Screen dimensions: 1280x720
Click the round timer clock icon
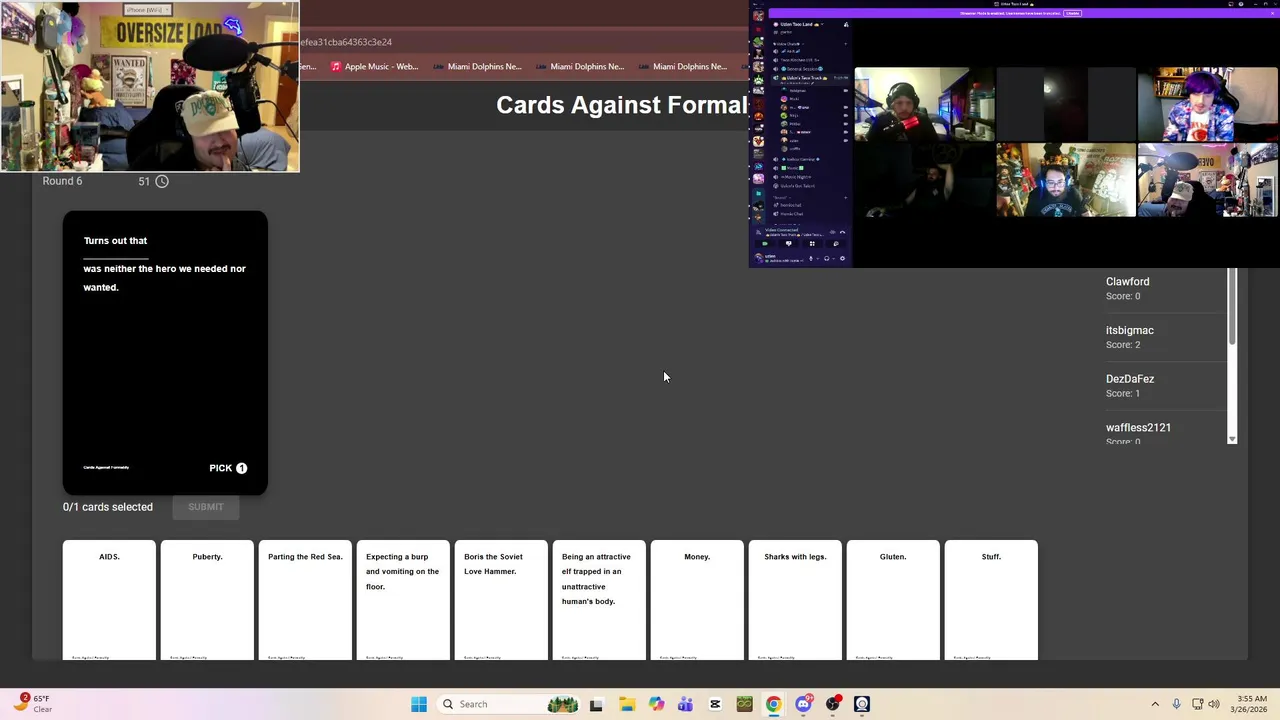coord(162,181)
